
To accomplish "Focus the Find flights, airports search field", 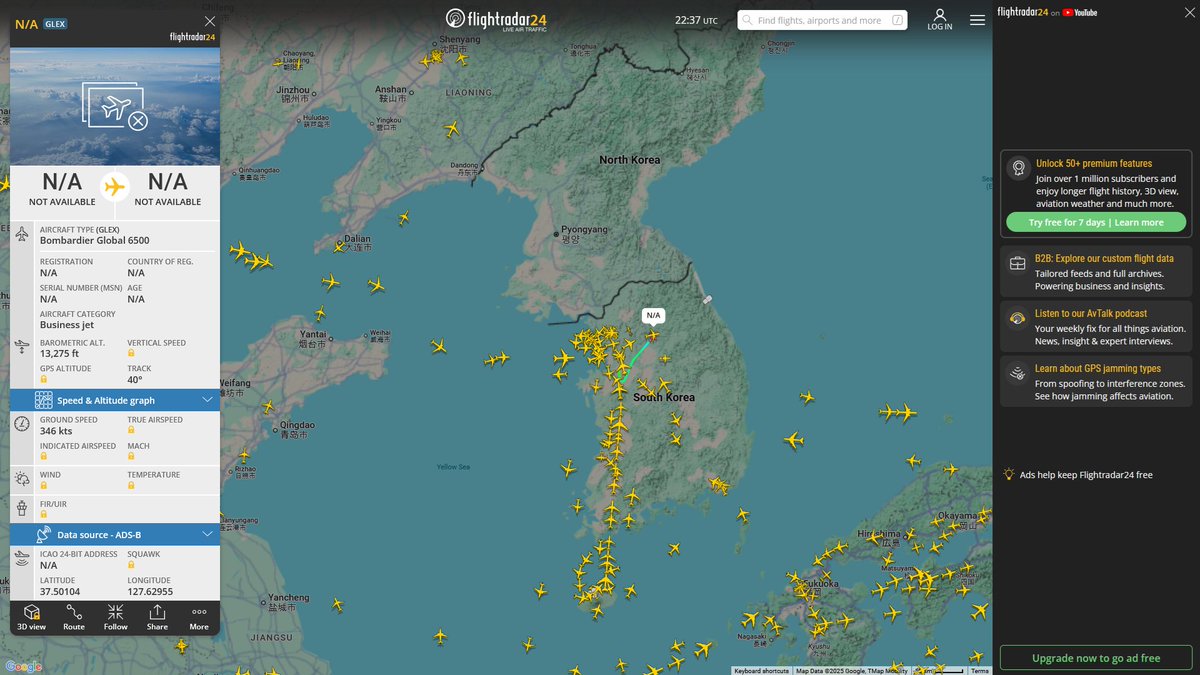I will 822,20.
